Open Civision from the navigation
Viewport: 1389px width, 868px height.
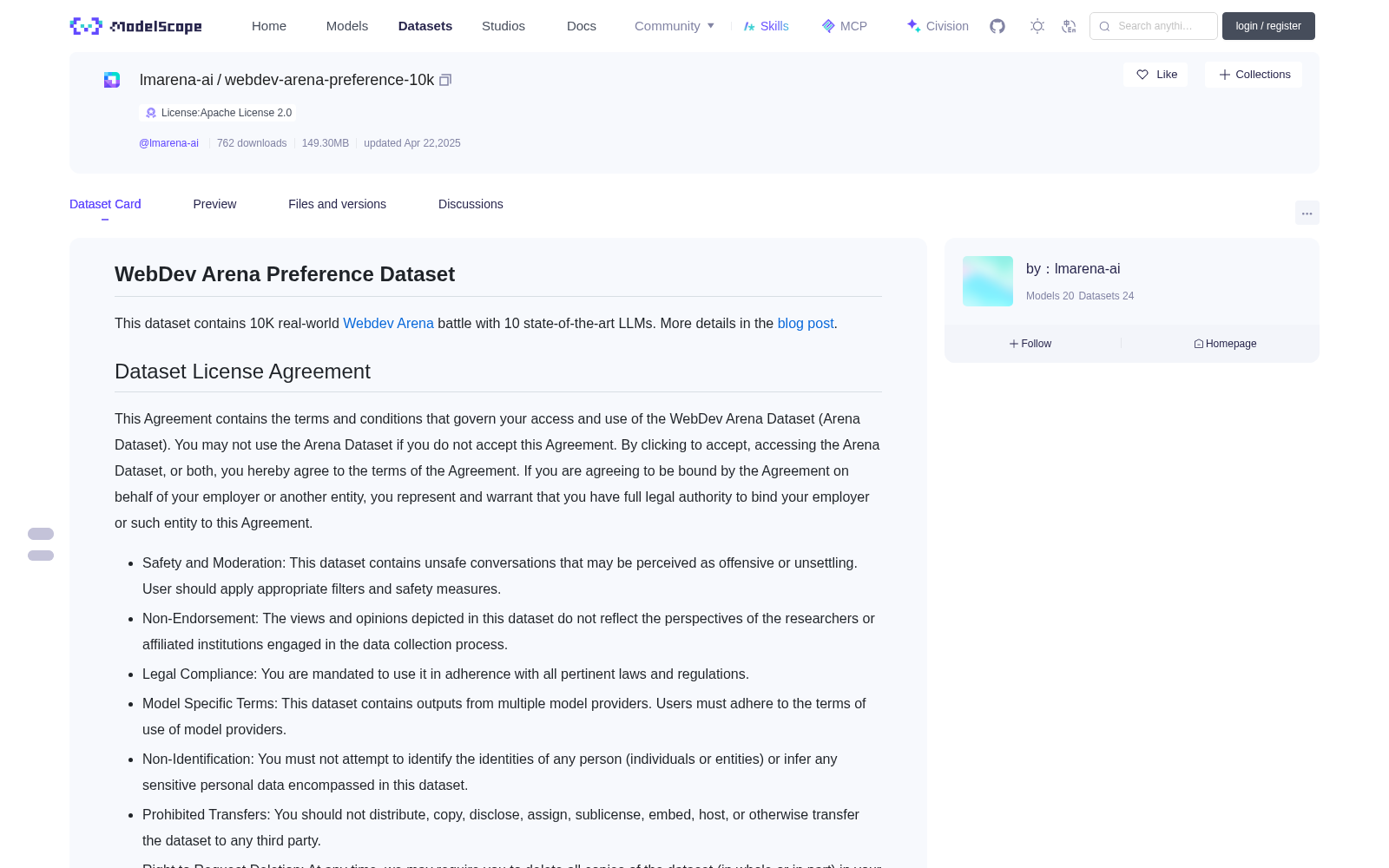[938, 26]
